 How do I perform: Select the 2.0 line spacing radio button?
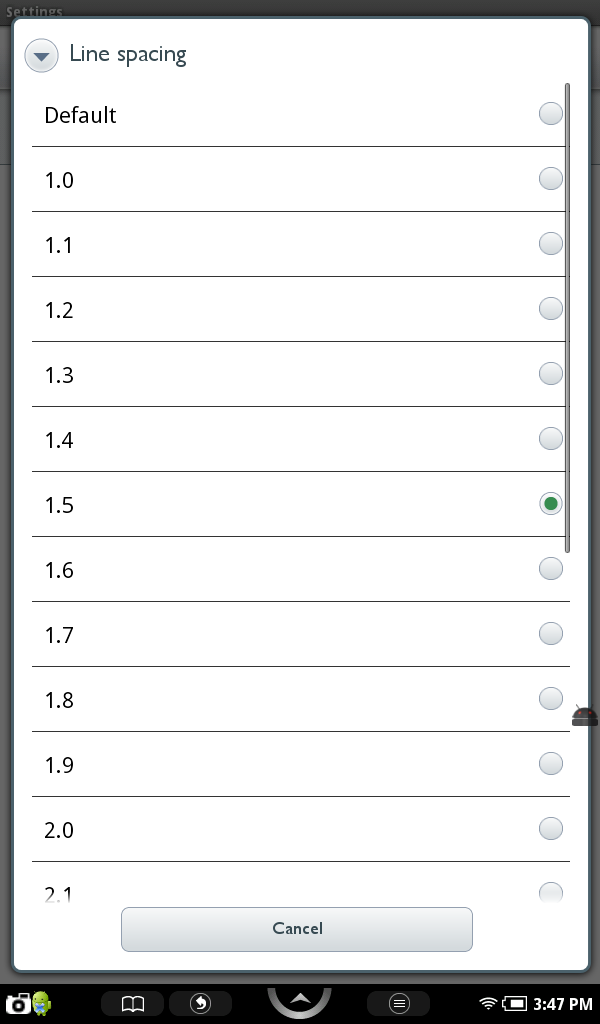pos(550,829)
